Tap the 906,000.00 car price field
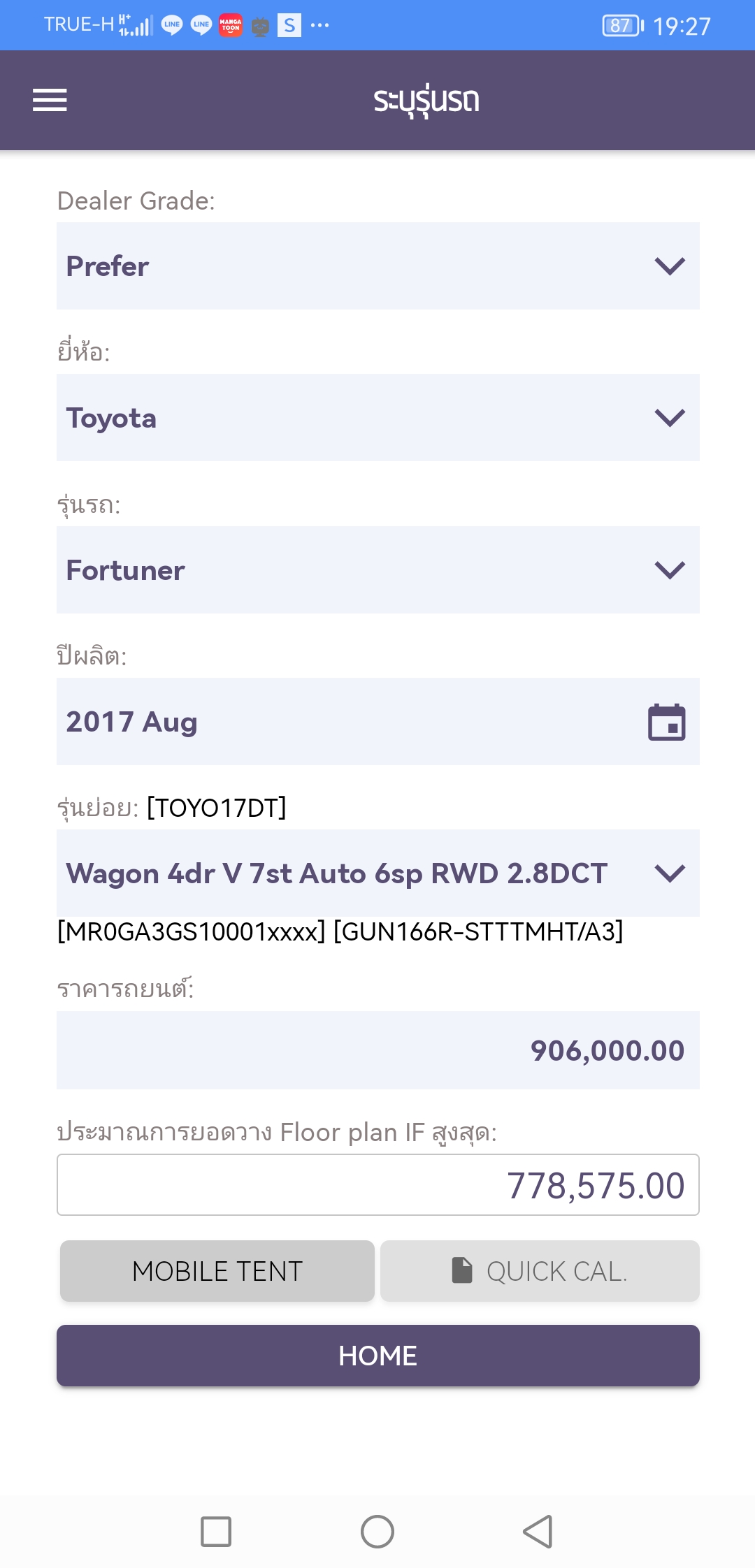755x1568 pixels. (377, 1050)
